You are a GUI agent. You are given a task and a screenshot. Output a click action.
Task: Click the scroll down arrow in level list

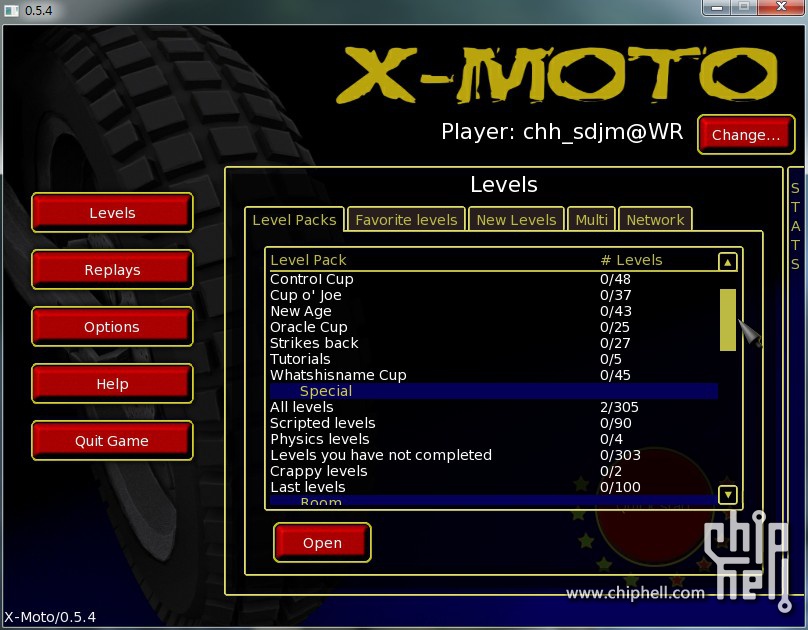click(727, 495)
